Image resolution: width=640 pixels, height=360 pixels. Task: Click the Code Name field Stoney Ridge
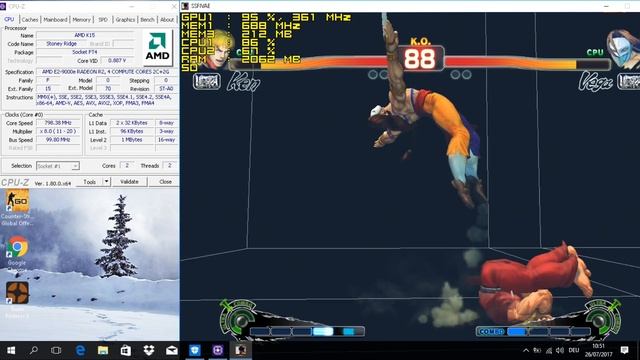coord(61,44)
